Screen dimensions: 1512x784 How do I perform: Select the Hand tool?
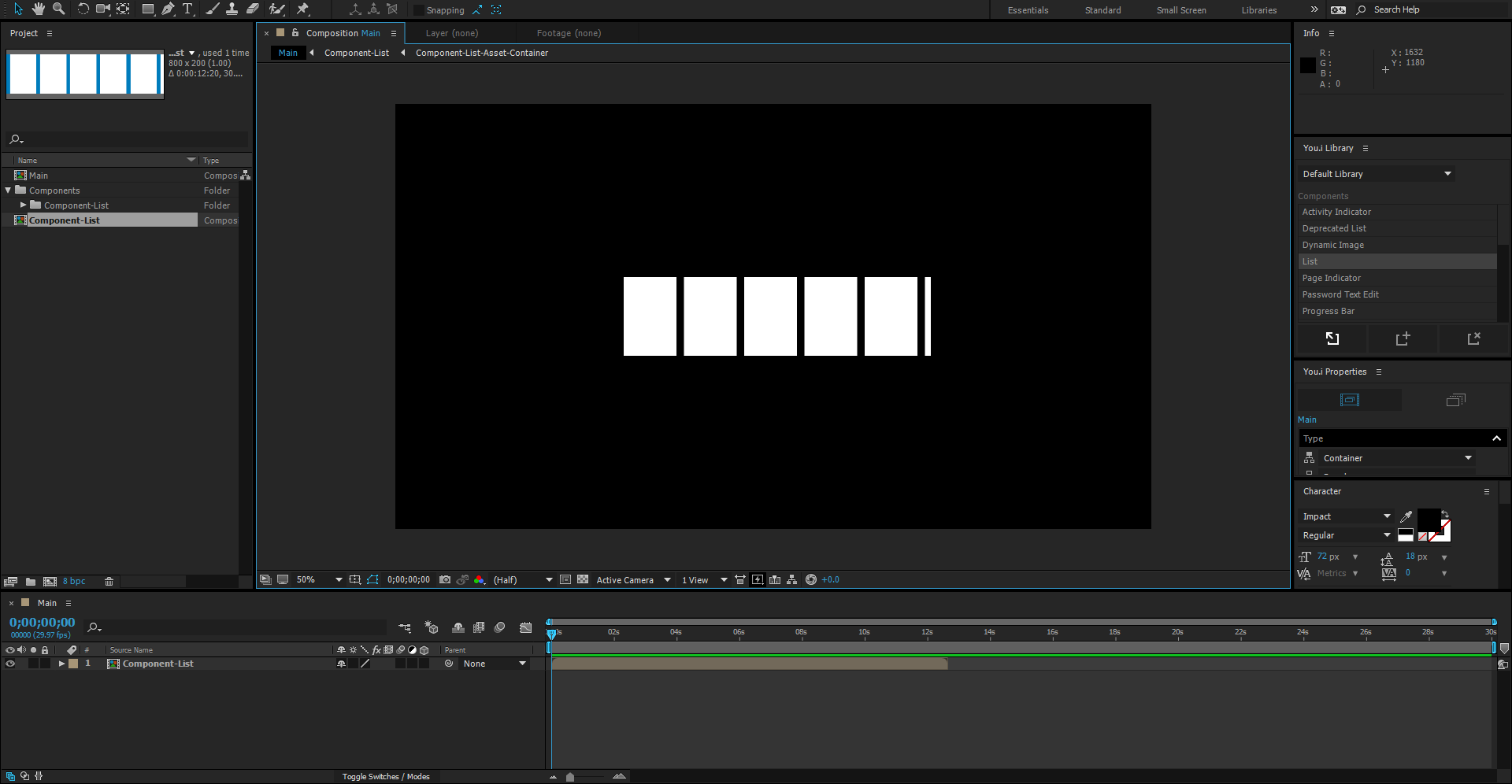[x=39, y=9]
